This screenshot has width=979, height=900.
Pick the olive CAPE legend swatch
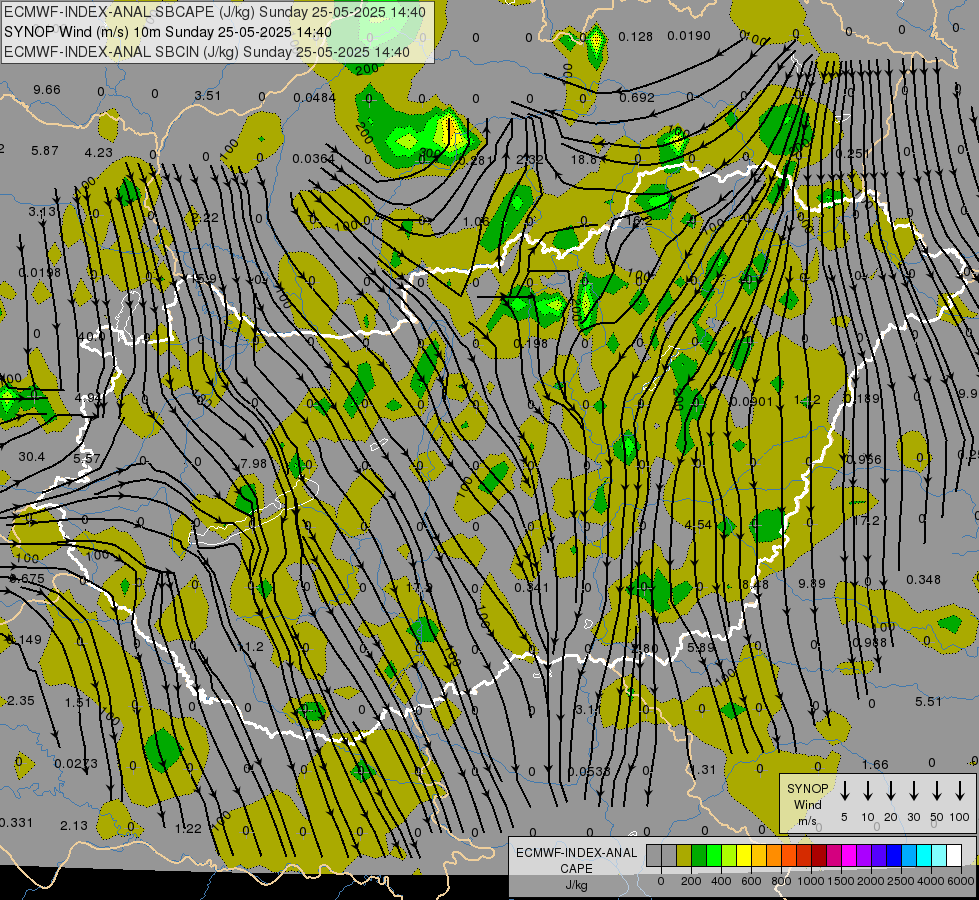click(684, 855)
